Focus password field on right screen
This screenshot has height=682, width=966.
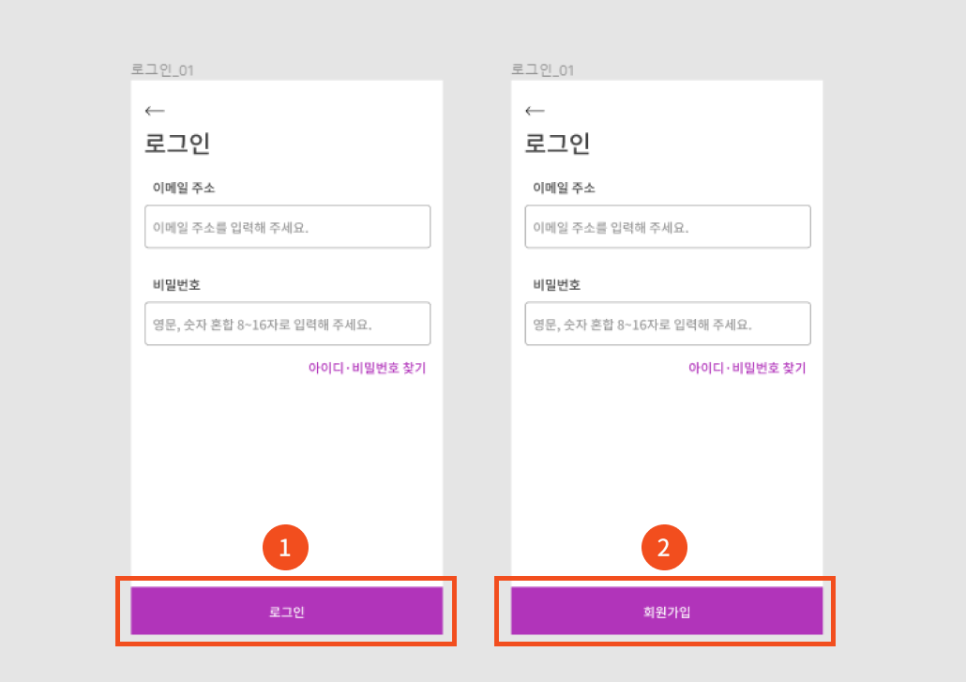click(668, 323)
